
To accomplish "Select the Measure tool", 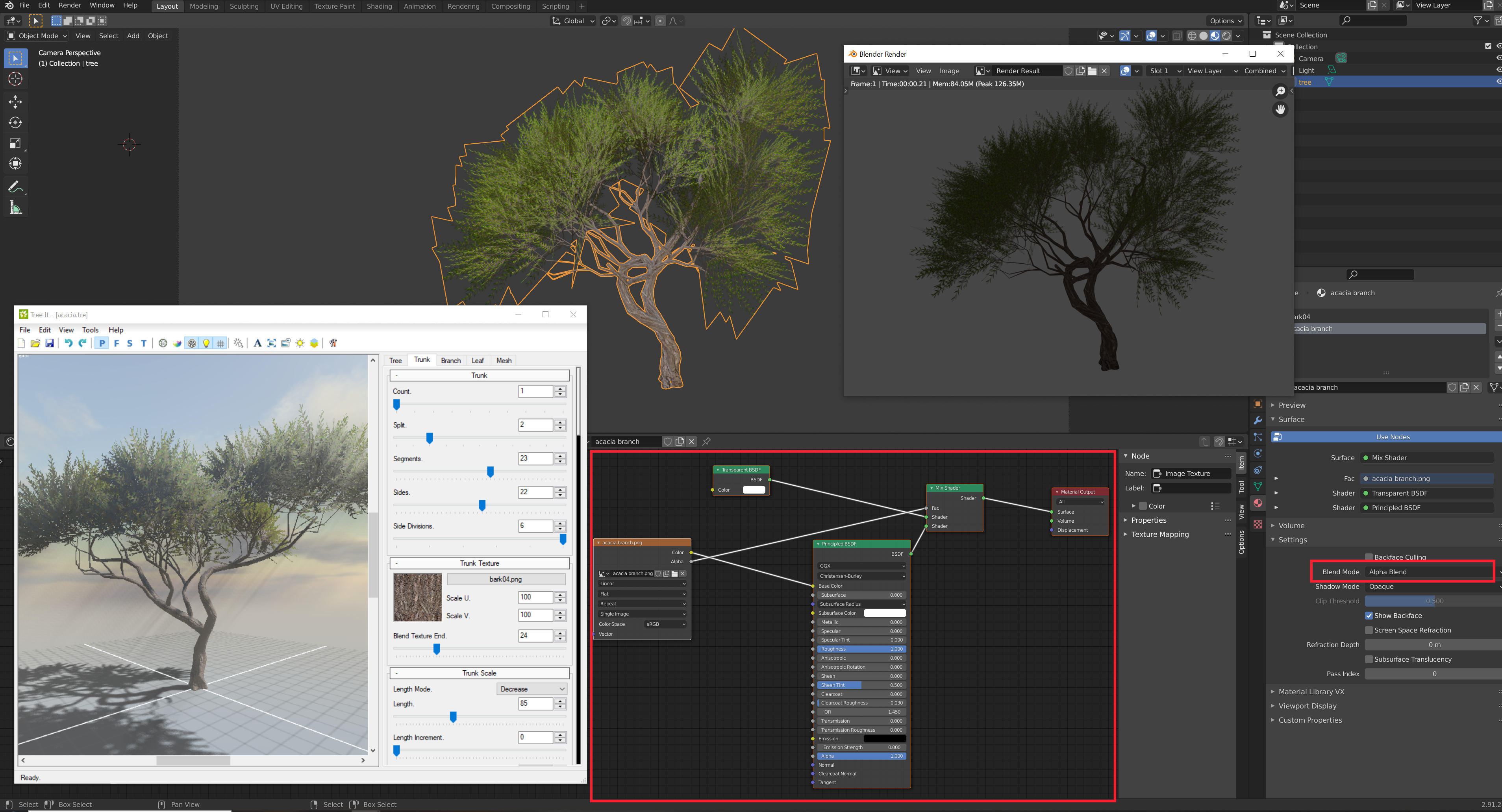I will click(x=16, y=207).
